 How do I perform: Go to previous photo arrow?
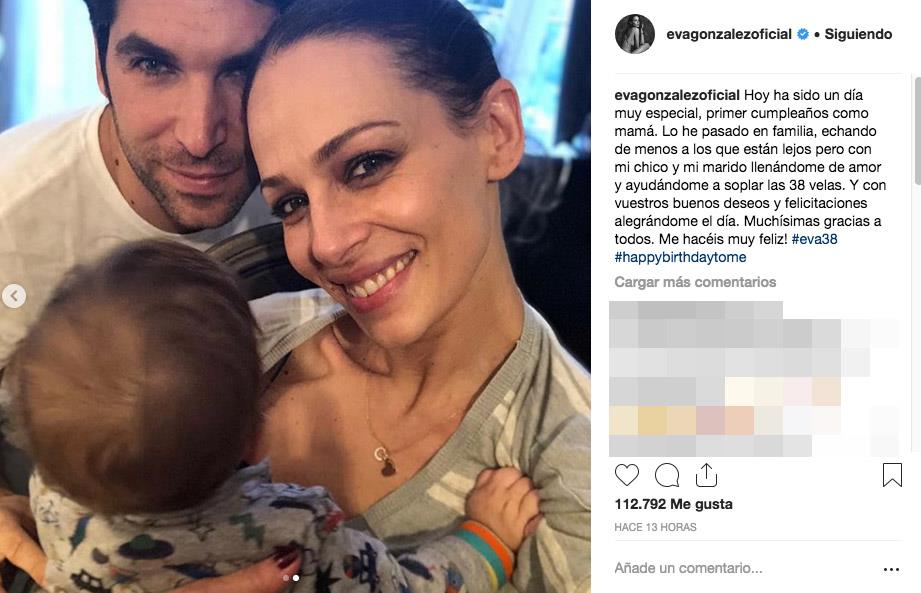tap(14, 296)
